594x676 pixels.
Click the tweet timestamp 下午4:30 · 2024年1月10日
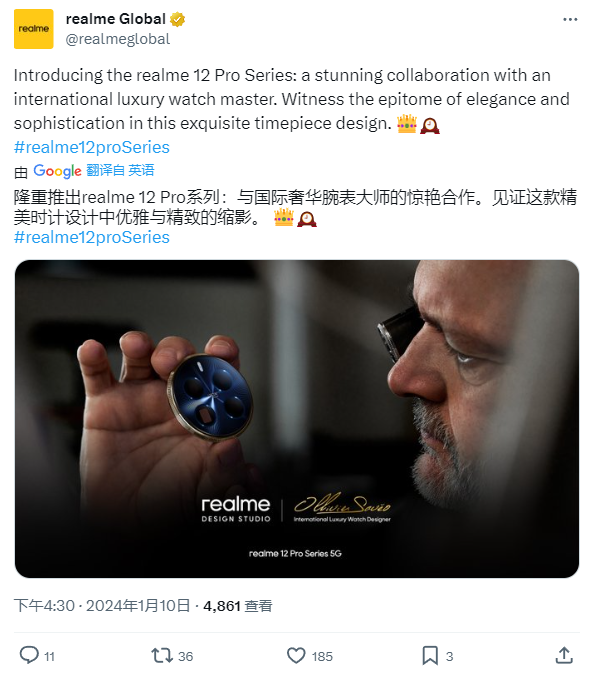102,606
